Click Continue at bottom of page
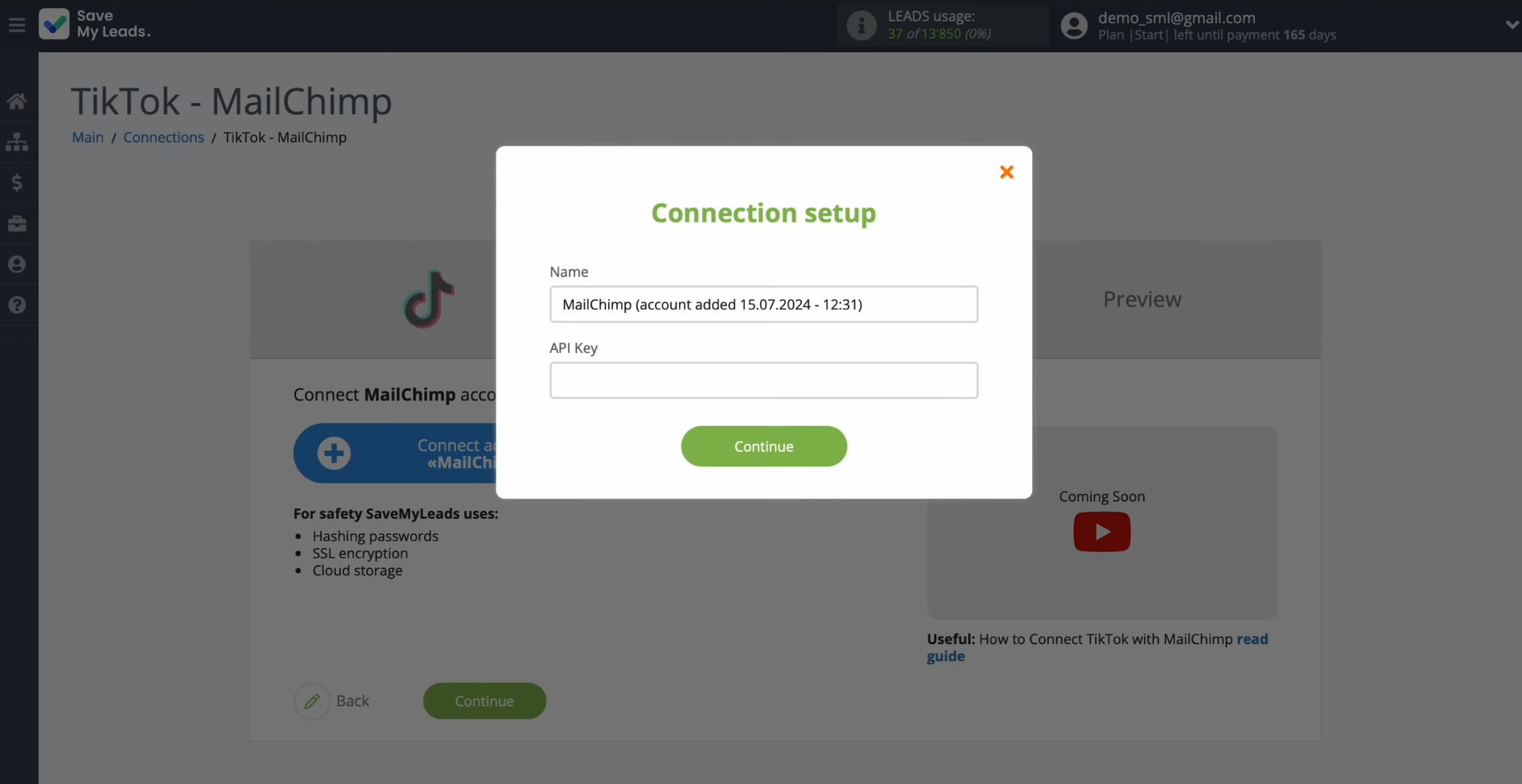Image resolution: width=1522 pixels, height=784 pixels. pyautogui.click(x=484, y=701)
